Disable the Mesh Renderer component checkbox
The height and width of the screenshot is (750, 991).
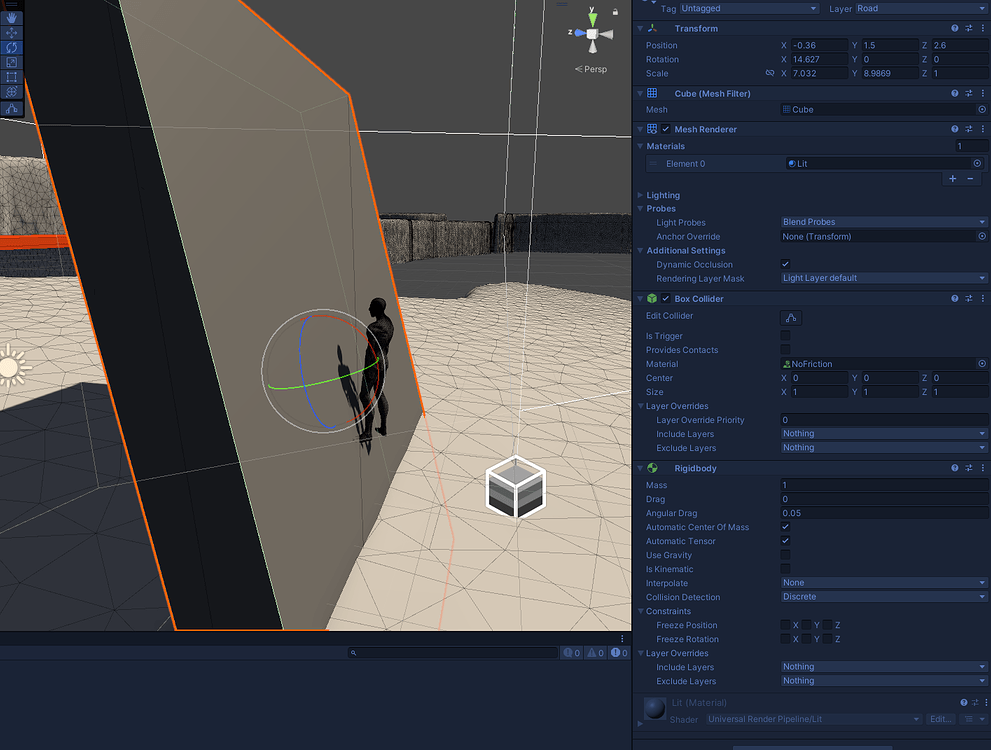[666, 129]
